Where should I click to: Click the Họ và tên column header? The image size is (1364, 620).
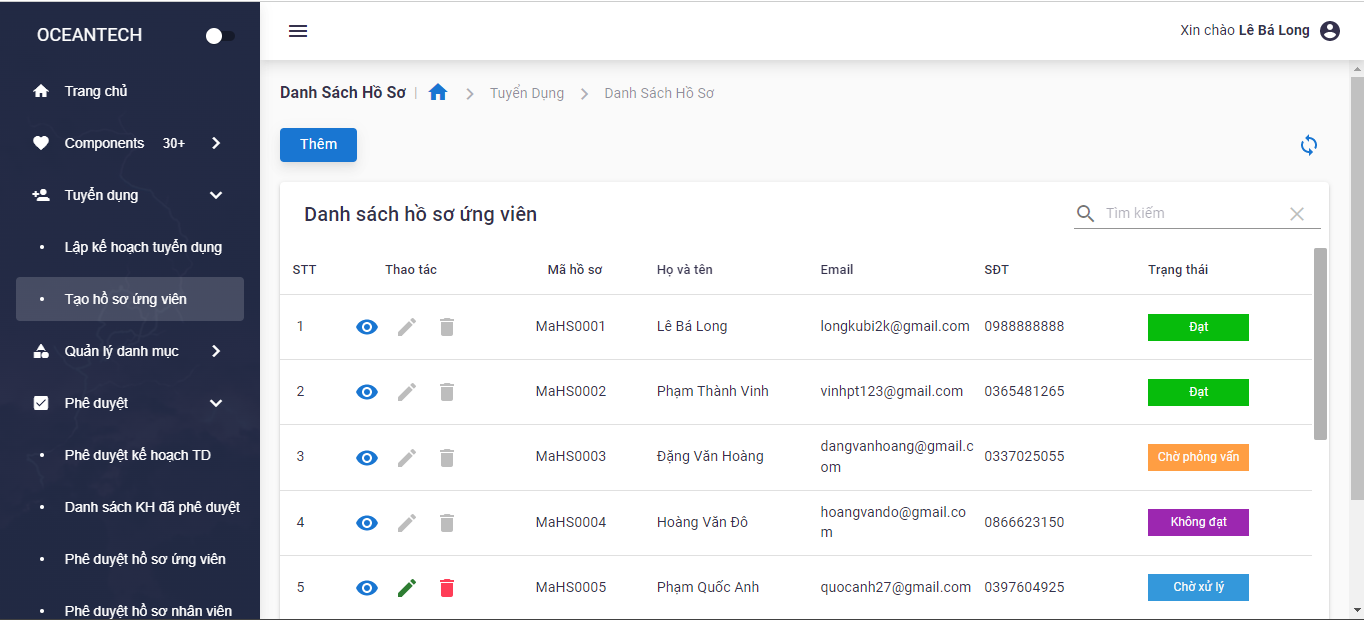pos(685,270)
